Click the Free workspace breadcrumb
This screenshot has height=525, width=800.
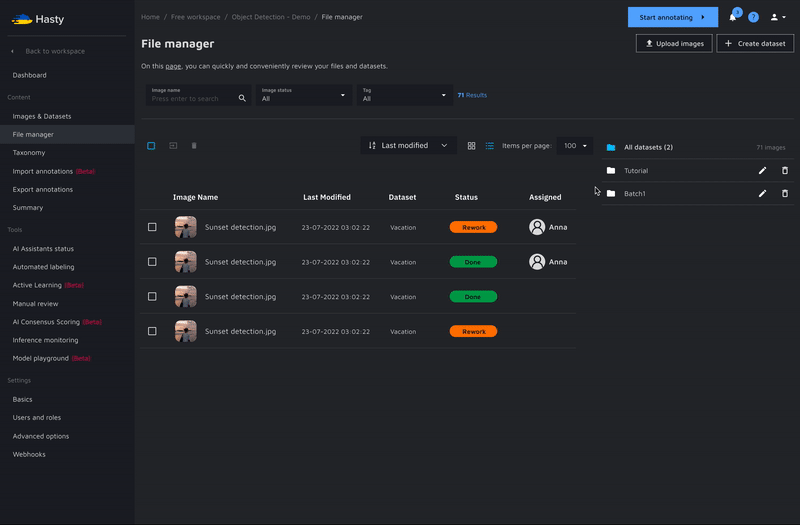[x=195, y=17]
